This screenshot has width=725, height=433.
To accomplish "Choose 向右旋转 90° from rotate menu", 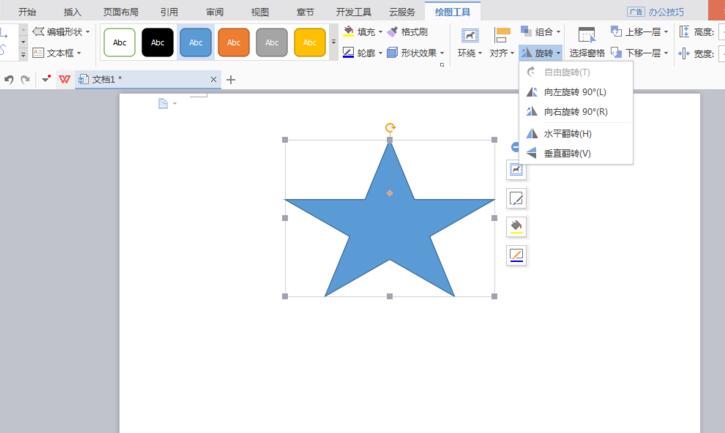I will (576, 111).
